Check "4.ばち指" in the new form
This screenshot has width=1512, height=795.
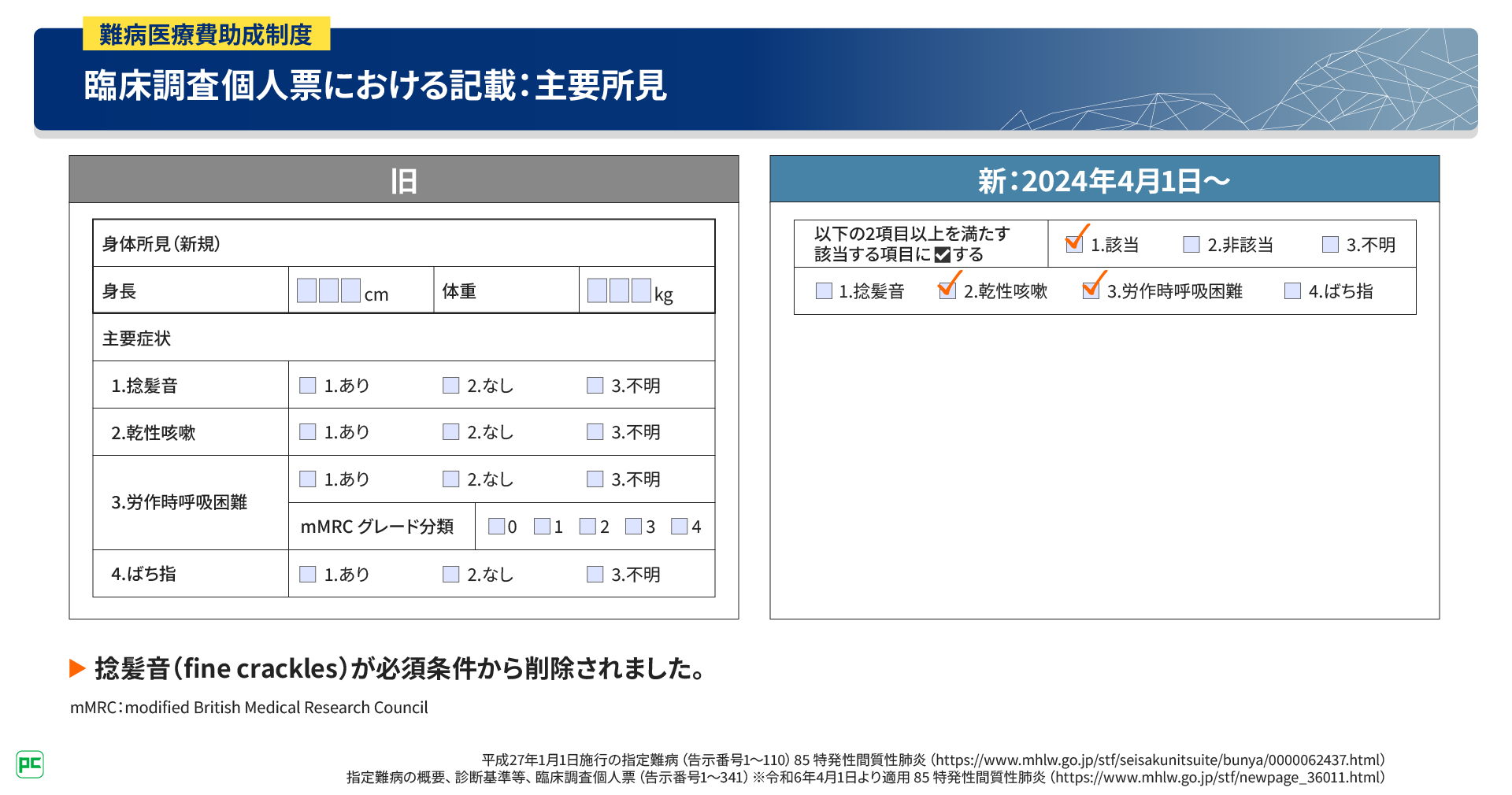[x=1292, y=291]
